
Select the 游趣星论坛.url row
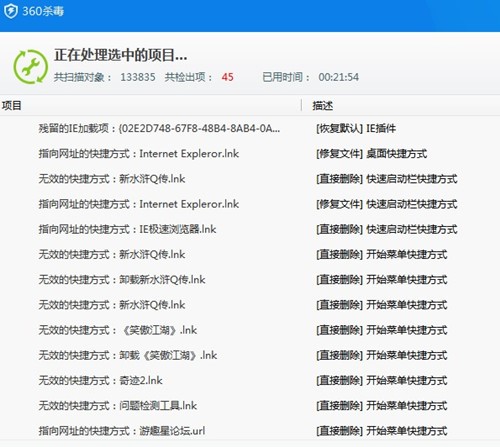[250, 431]
